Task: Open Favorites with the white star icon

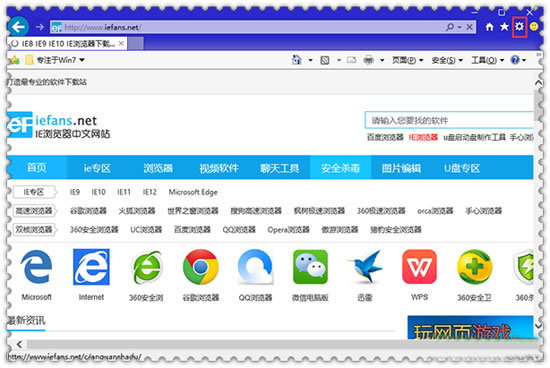Action: click(504, 27)
